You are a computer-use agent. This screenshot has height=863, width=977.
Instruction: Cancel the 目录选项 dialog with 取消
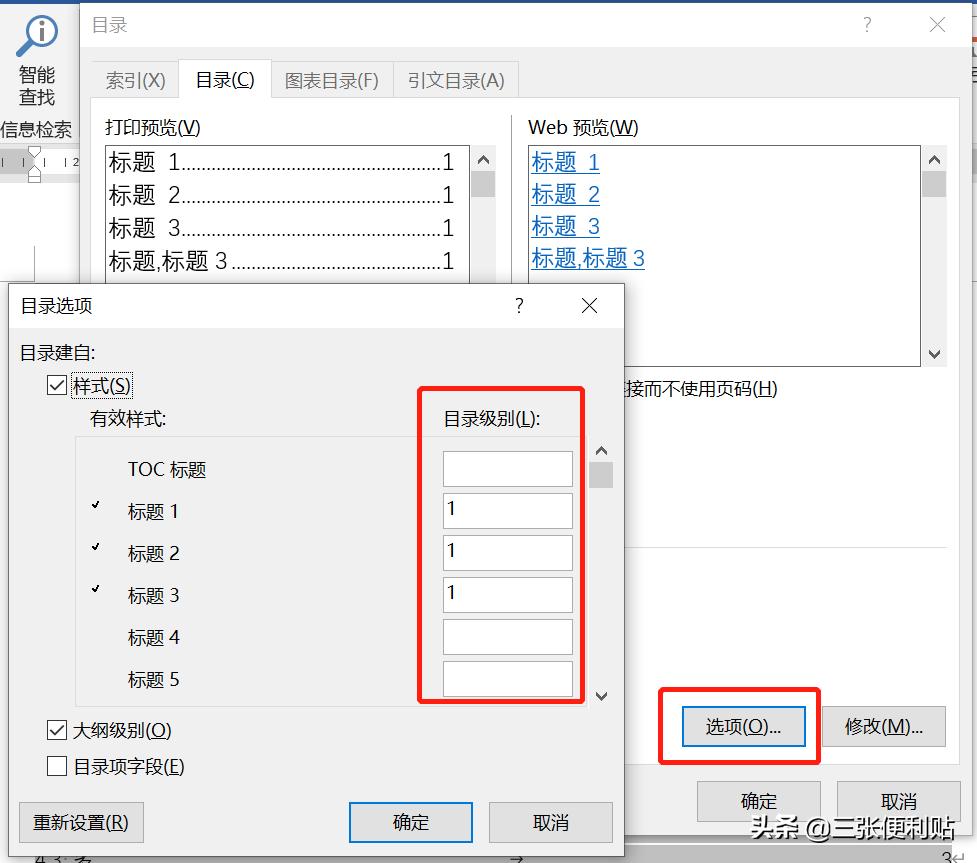click(x=550, y=822)
